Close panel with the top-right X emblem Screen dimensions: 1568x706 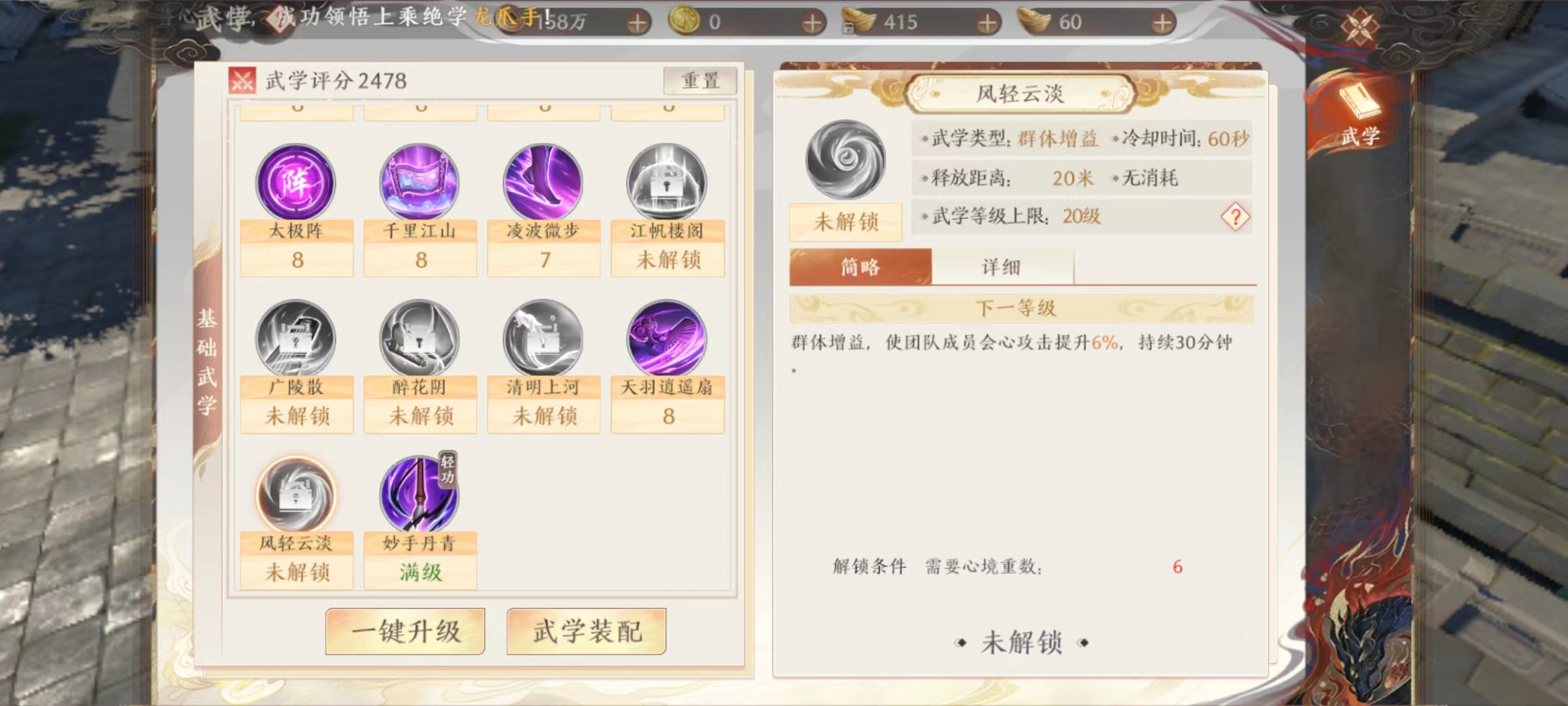[x=1360, y=27]
